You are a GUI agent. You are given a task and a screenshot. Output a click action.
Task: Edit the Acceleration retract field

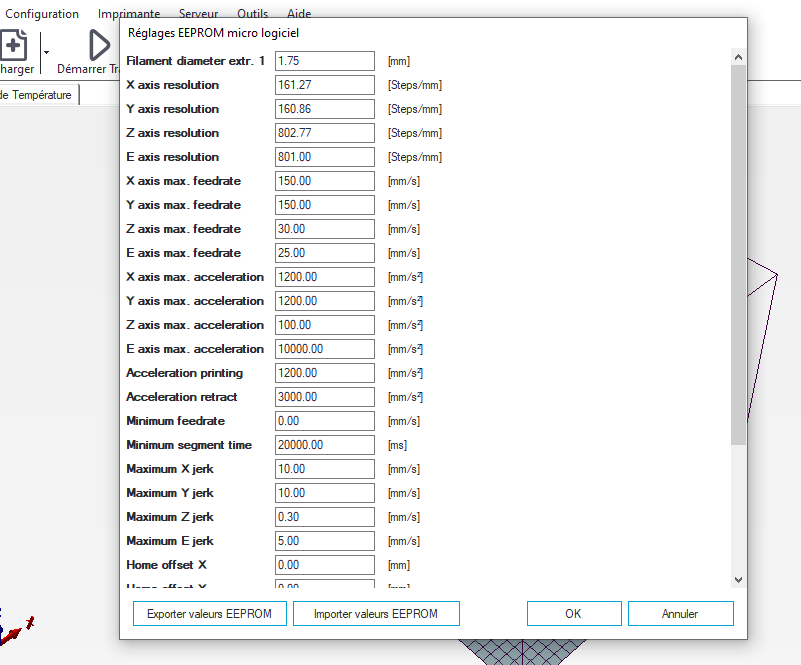coord(324,397)
